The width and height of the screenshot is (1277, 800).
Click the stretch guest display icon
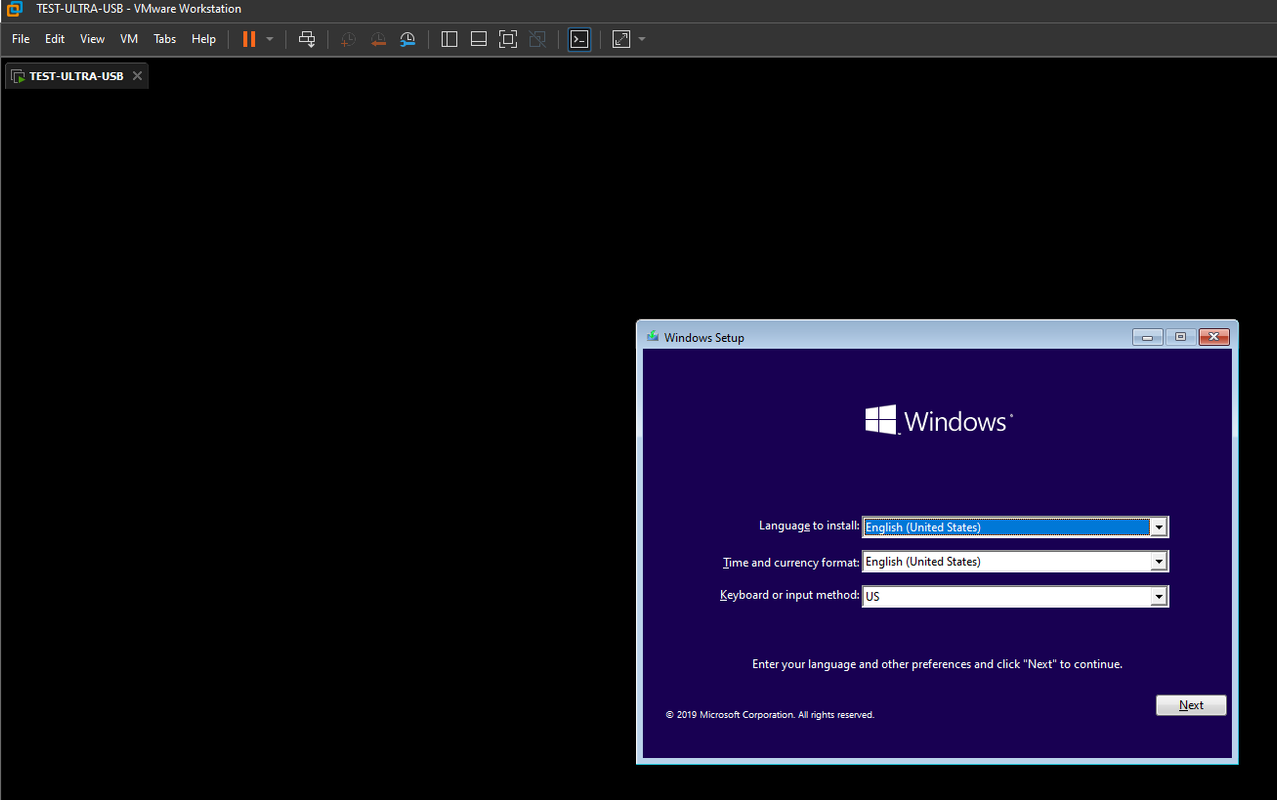621,39
